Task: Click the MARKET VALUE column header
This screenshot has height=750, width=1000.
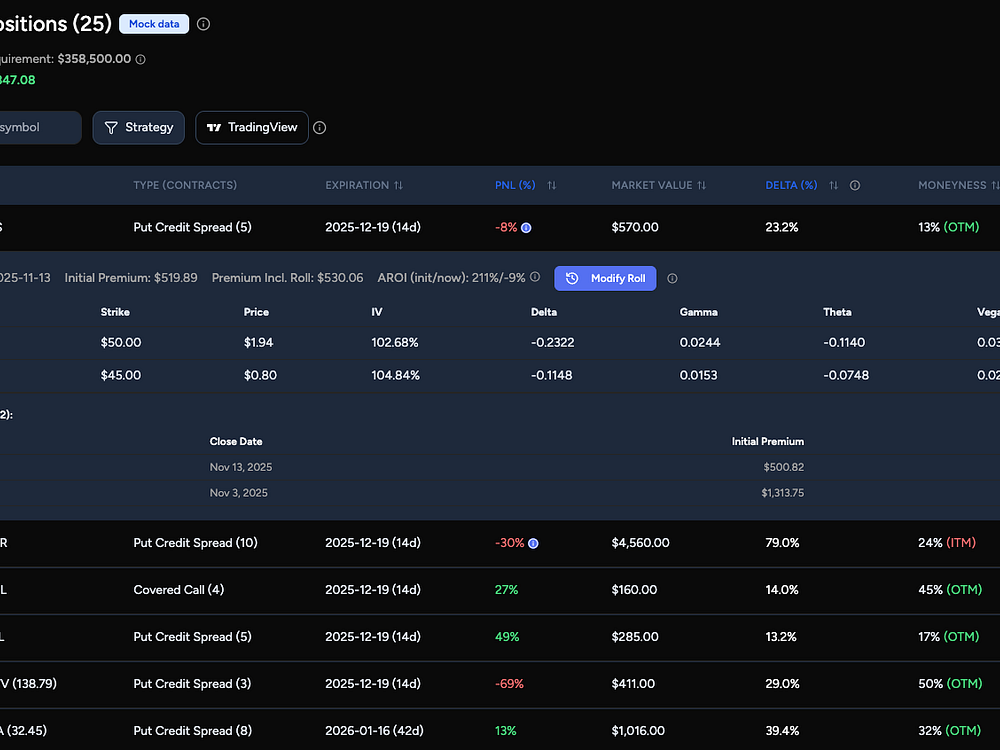Action: tap(652, 185)
